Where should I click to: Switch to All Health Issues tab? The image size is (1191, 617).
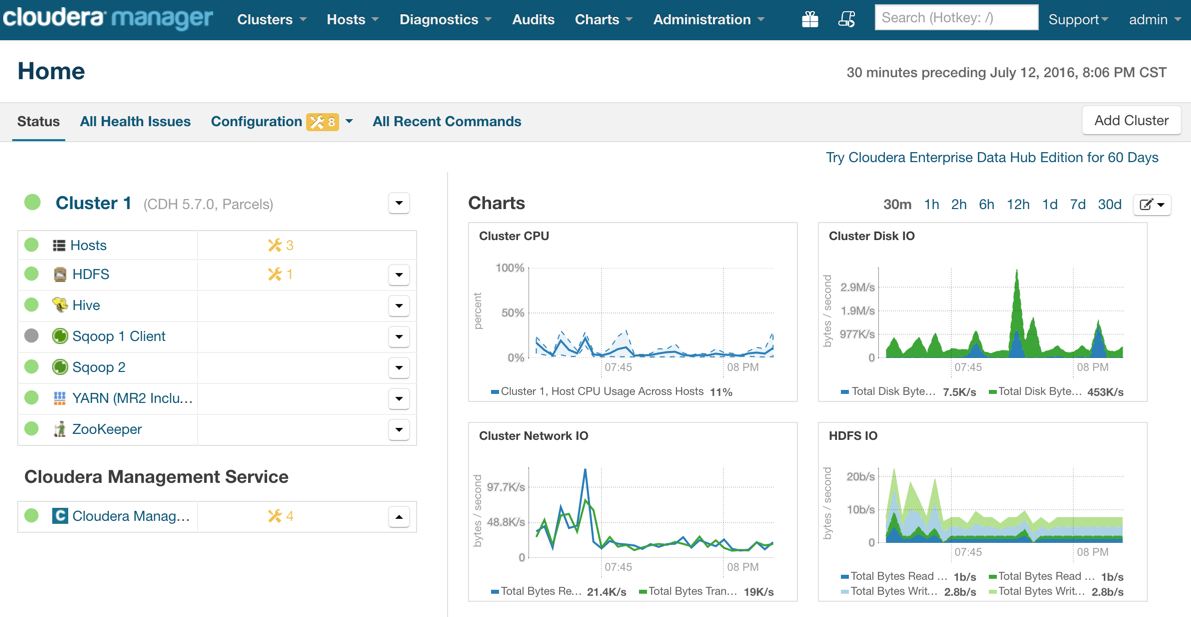(x=135, y=121)
